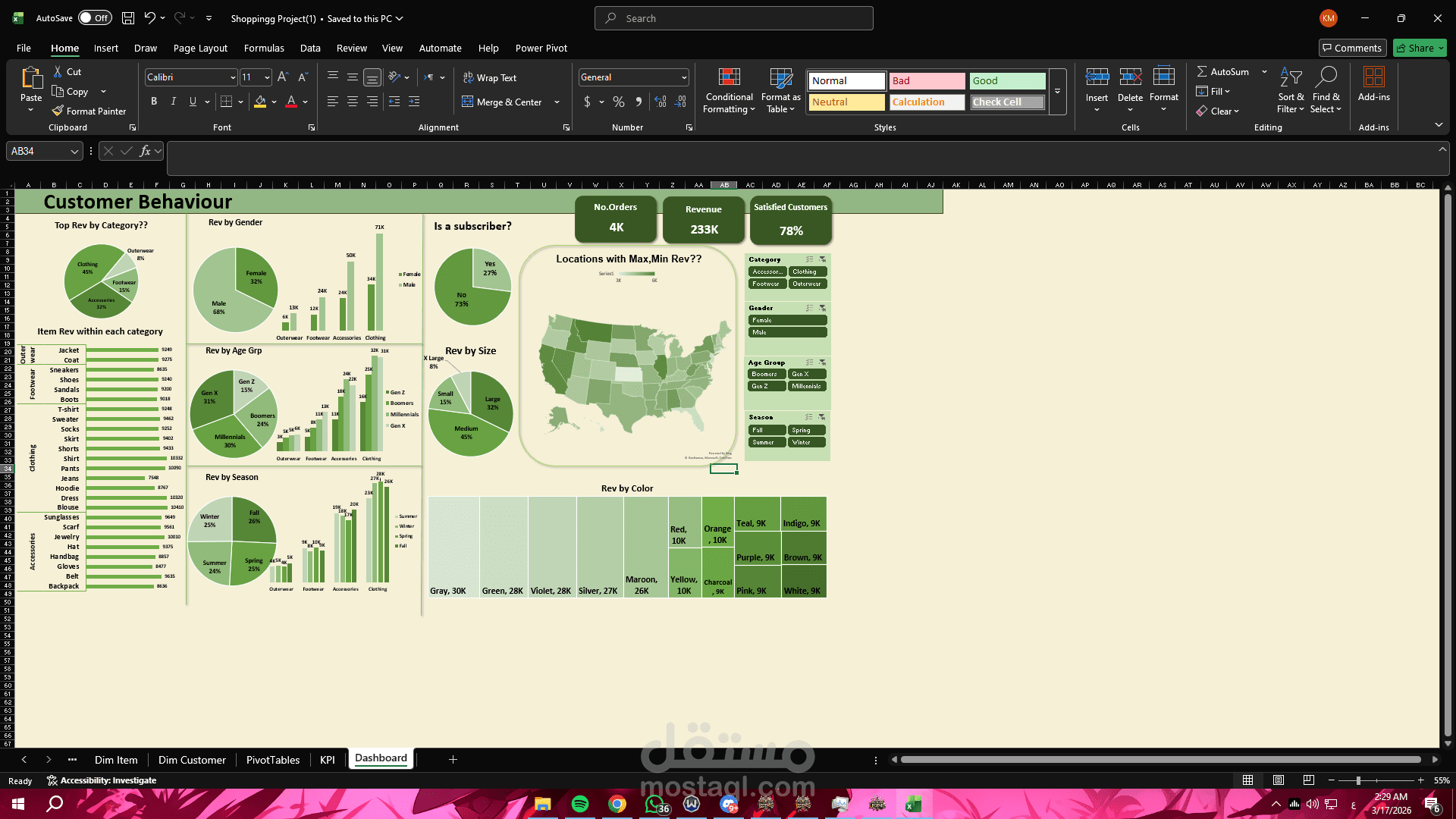Click the Merge & Center icon
The height and width of the screenshot is (819, 1456).
pos(468,102)
